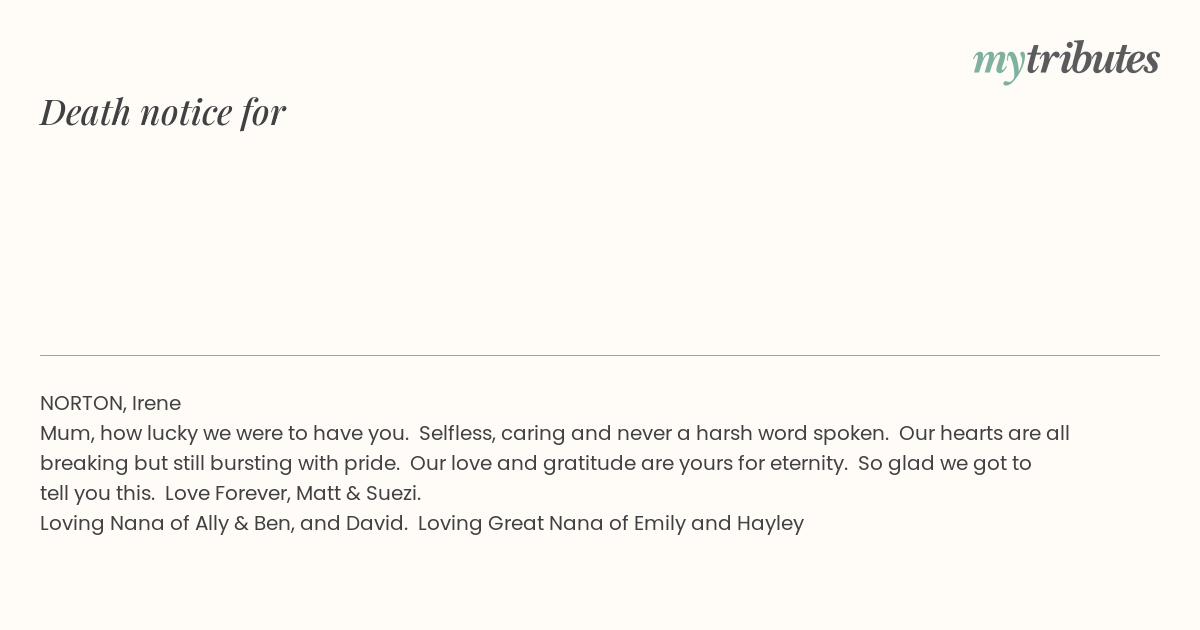Click the words "Love Forever"
This screenshot has height=630, width=1200.
point(226,494)
